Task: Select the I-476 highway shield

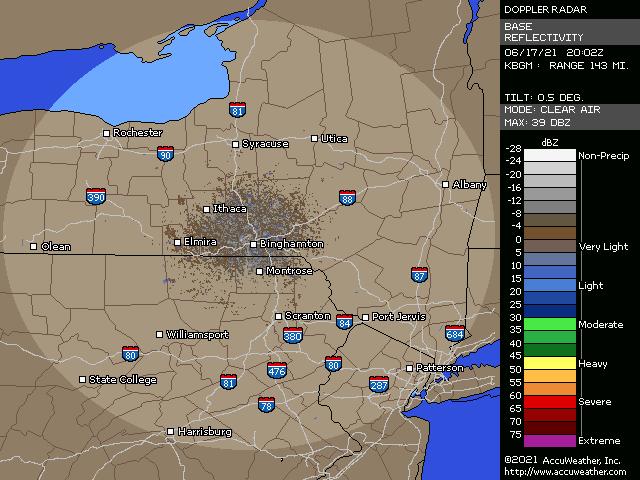Action: (x=277, y=370)
